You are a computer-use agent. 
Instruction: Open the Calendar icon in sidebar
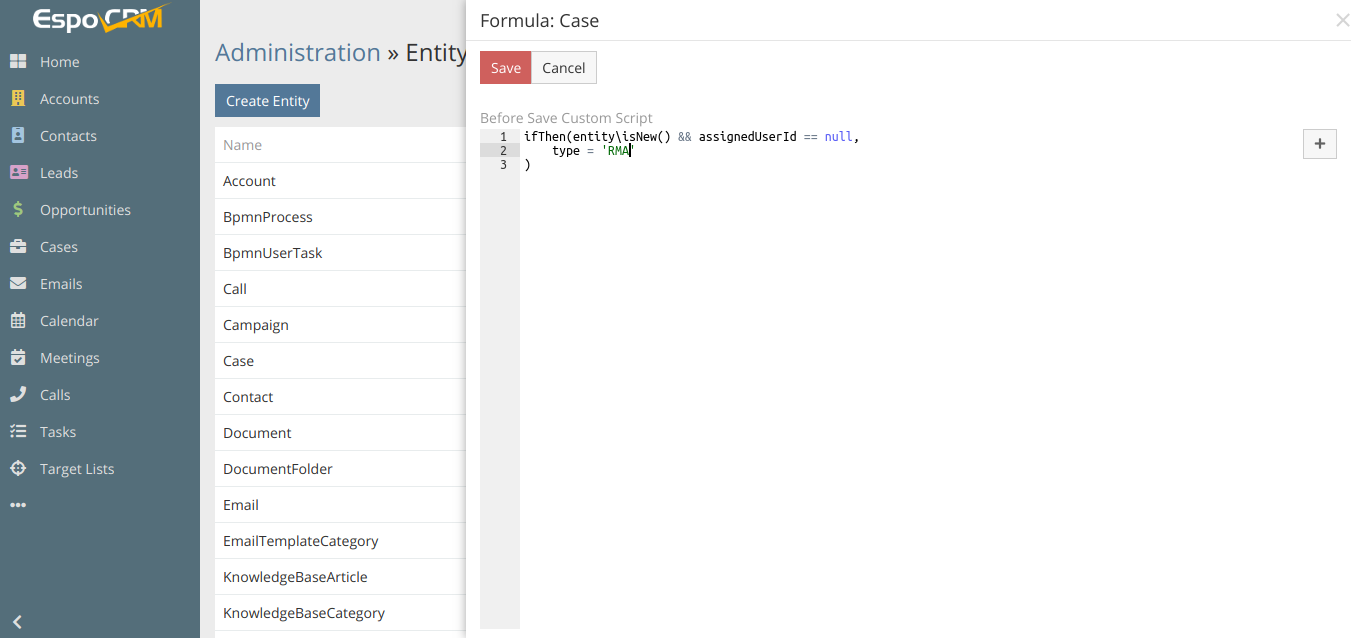(18, 321)
